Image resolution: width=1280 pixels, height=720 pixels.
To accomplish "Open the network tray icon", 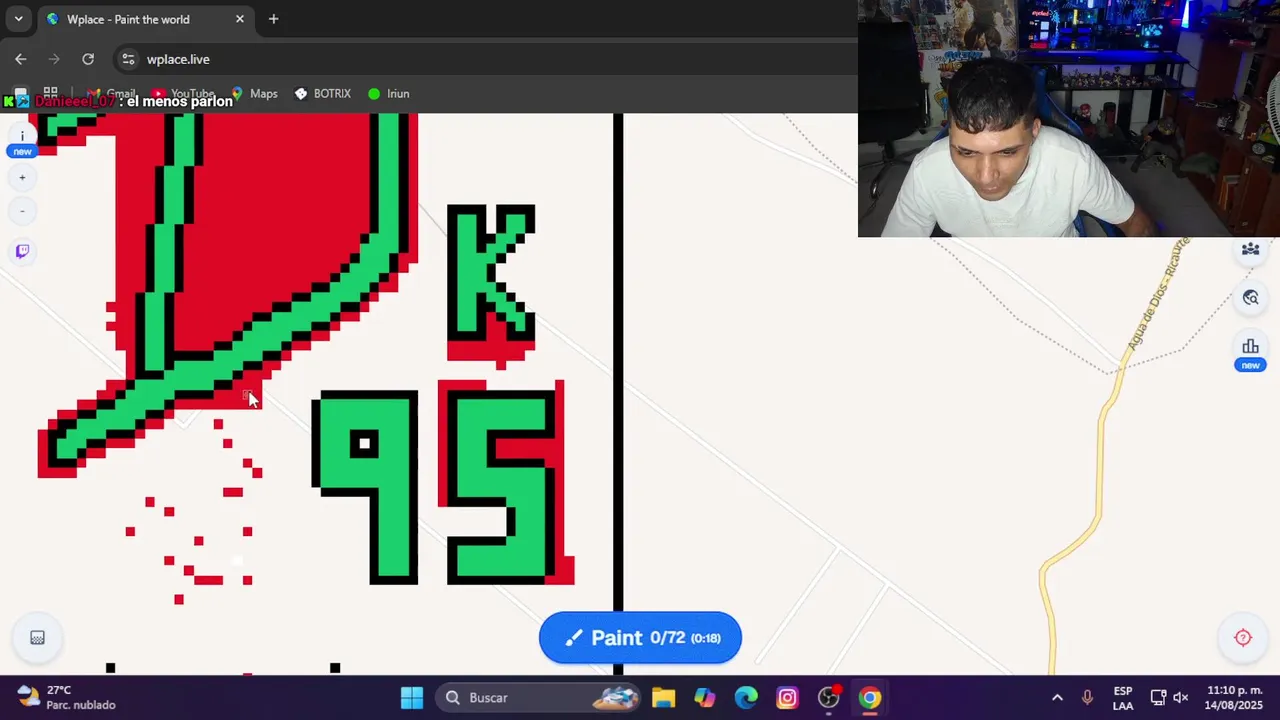I will click(x=1158, y=698).
